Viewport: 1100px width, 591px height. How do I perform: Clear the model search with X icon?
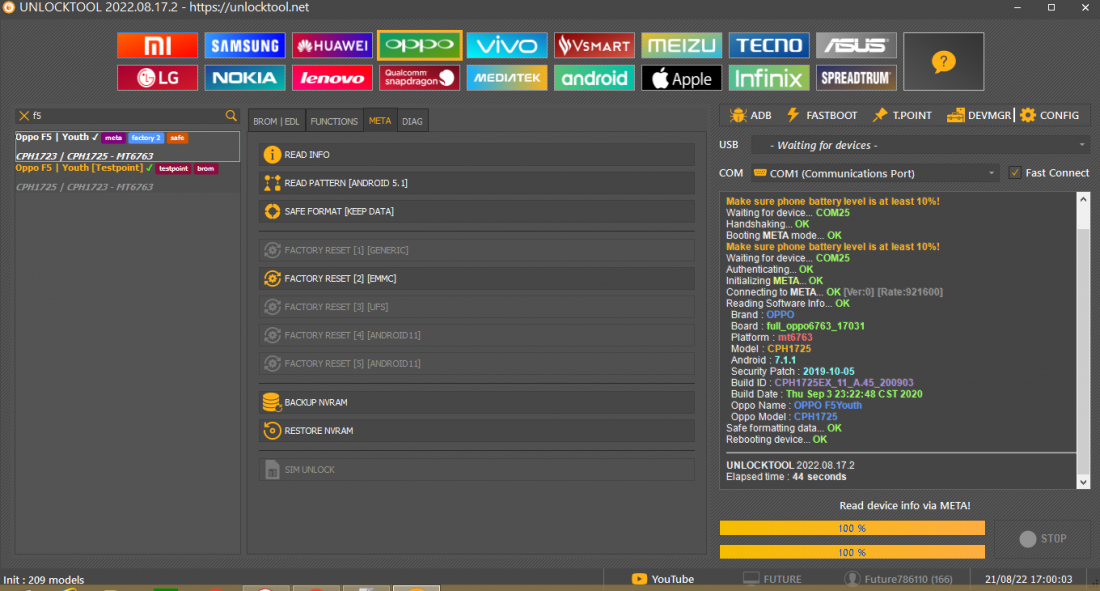pos(24,116)
